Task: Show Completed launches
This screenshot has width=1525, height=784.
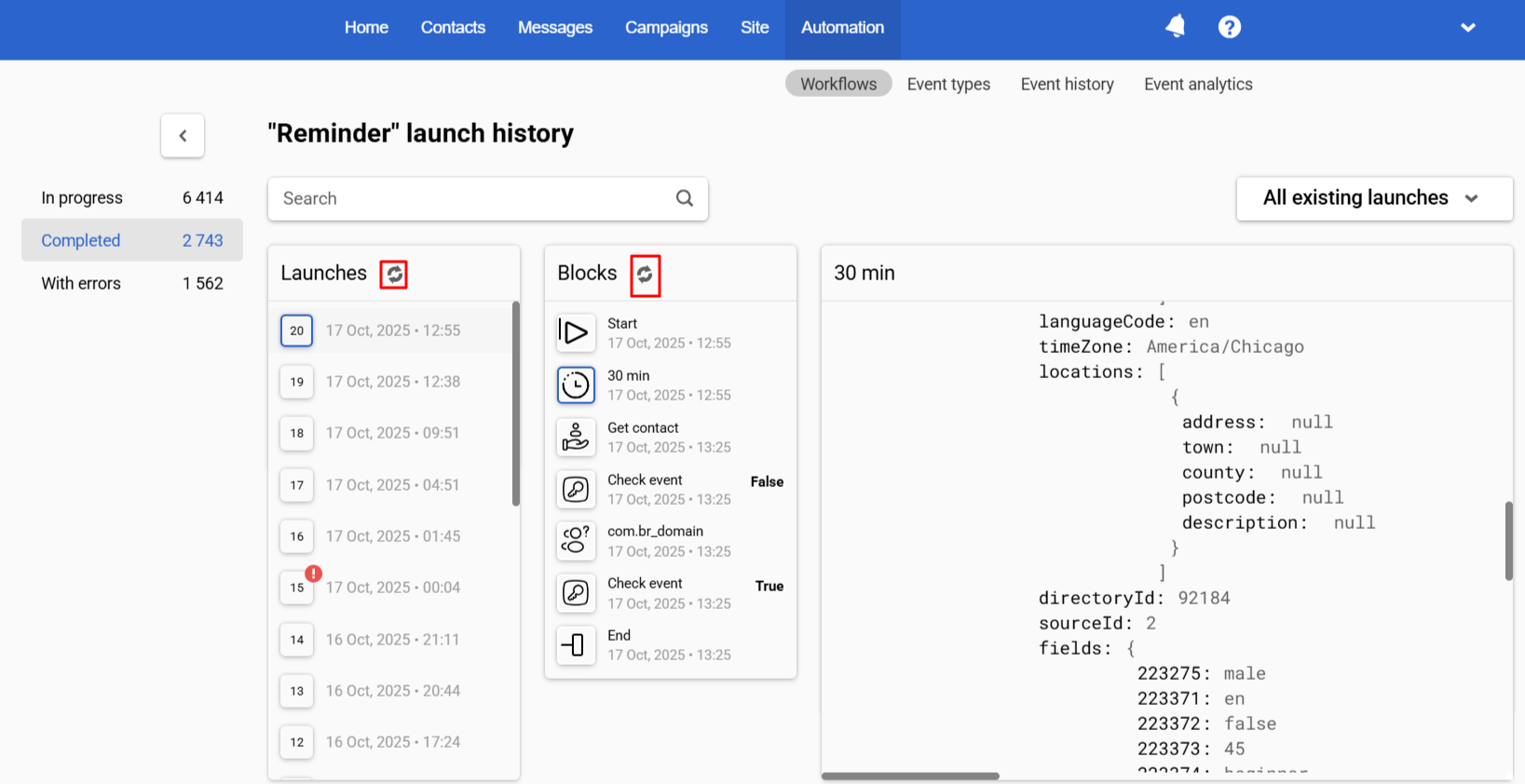Action: (x=132, y=240)
